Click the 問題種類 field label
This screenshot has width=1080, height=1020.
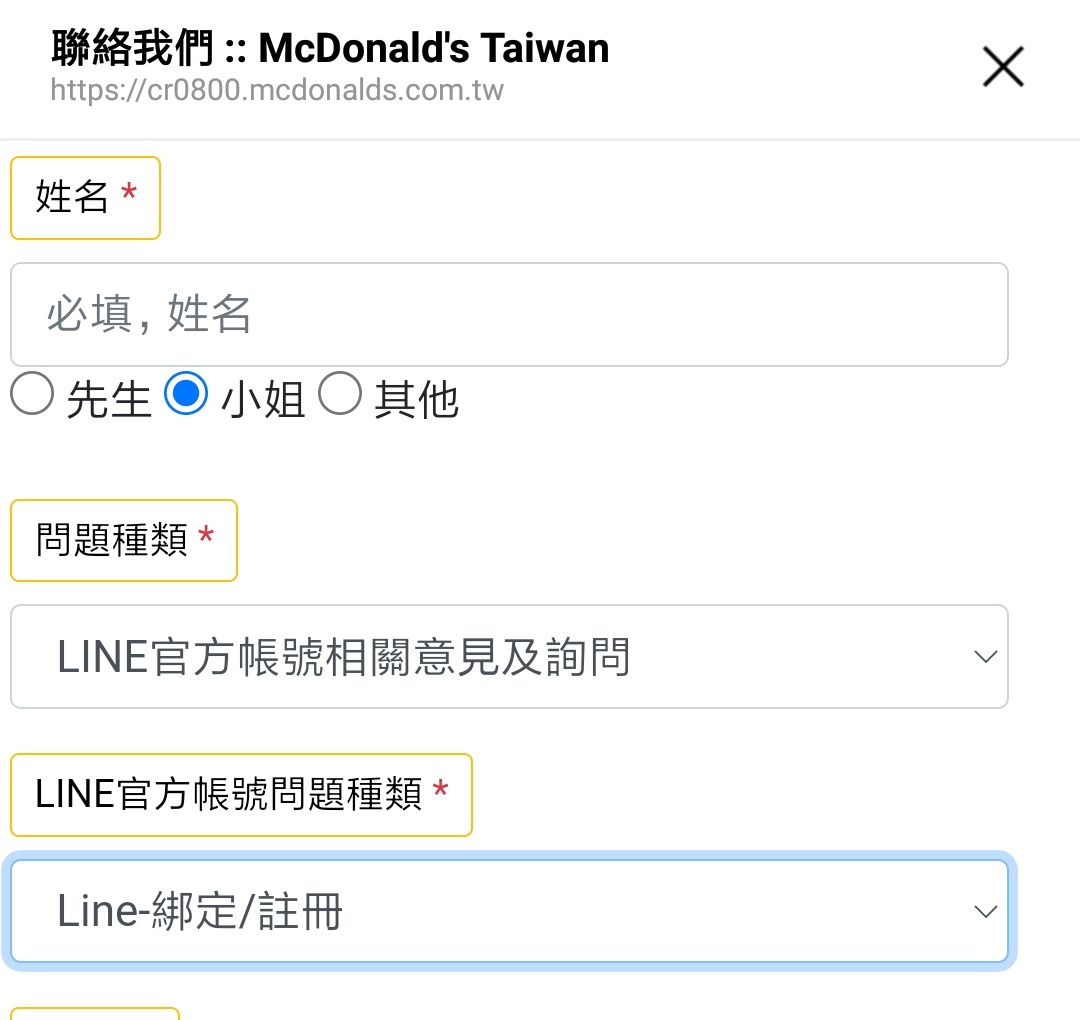pos(112,540)
